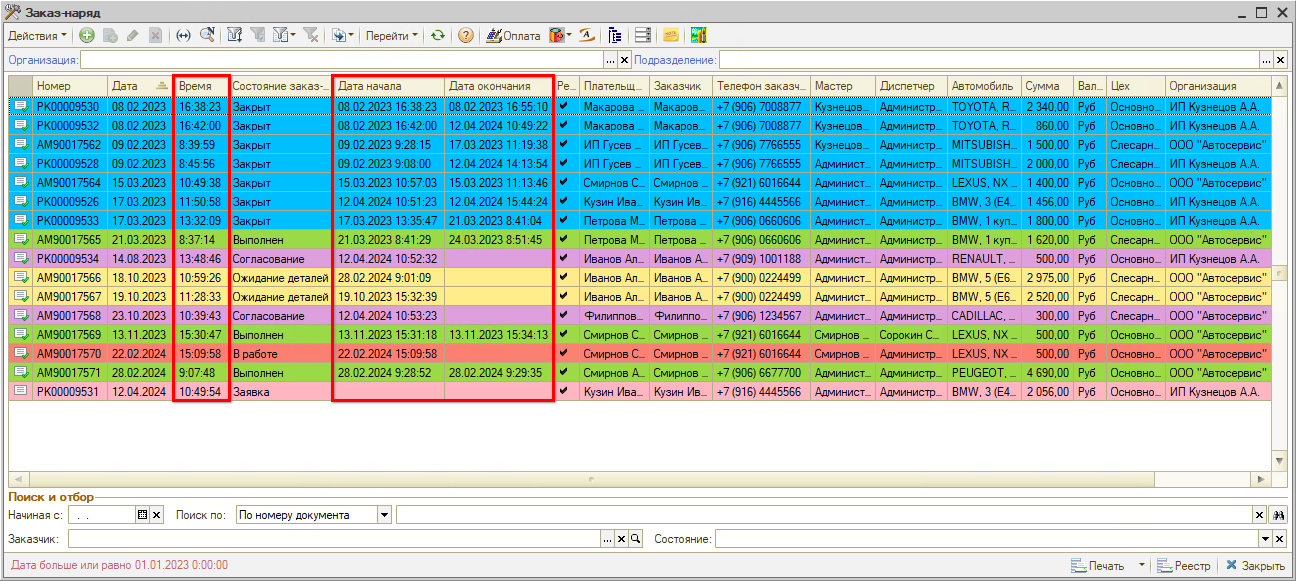Click the Реестр button
Image resolution: width=1296 pixels, height=581 pixels.
pyautogui.click(x=1183, y=566)
